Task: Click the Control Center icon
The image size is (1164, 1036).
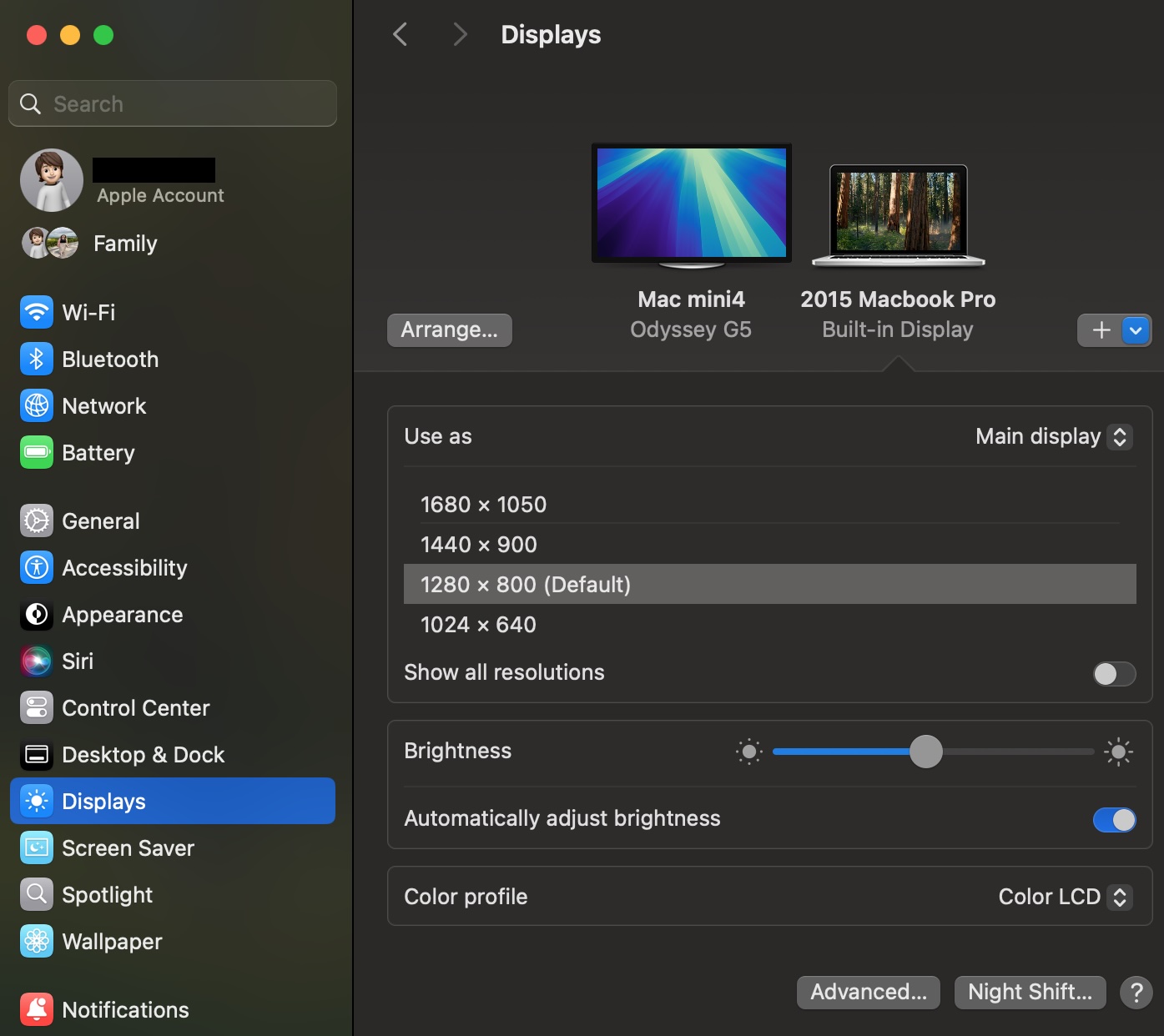Action: click(37, 708)
